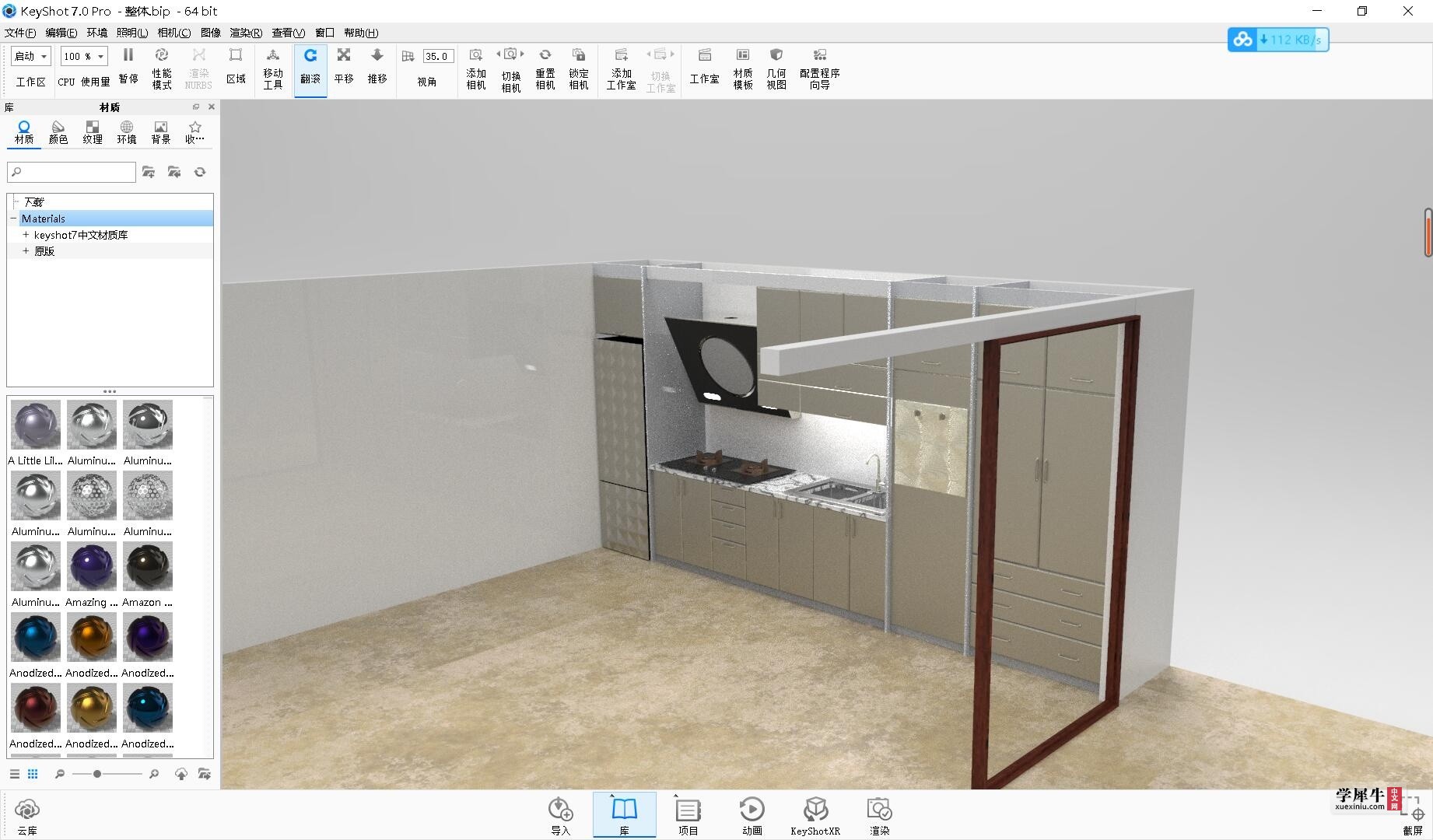Screen dimensions: 1433x840
Task: Select the A Little Lilac material thumbnail
Action: pos(36,425)
